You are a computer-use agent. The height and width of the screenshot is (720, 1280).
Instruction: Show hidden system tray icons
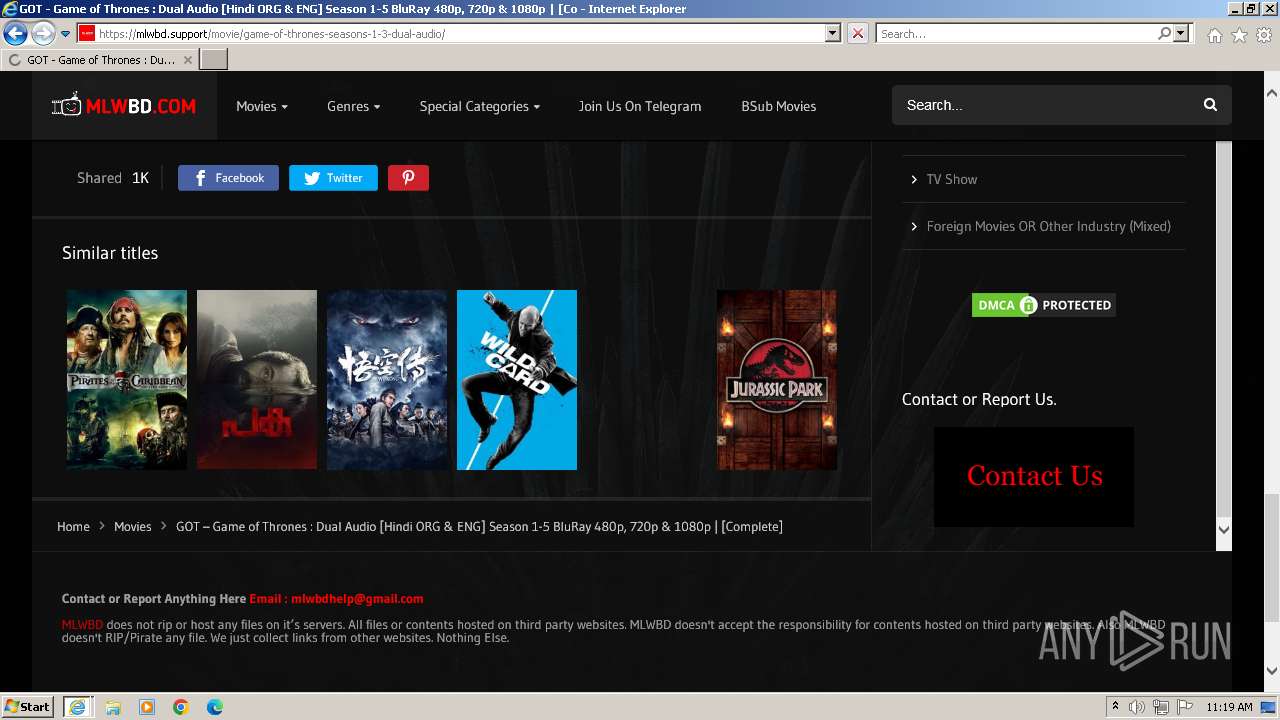coord(1116,707)
